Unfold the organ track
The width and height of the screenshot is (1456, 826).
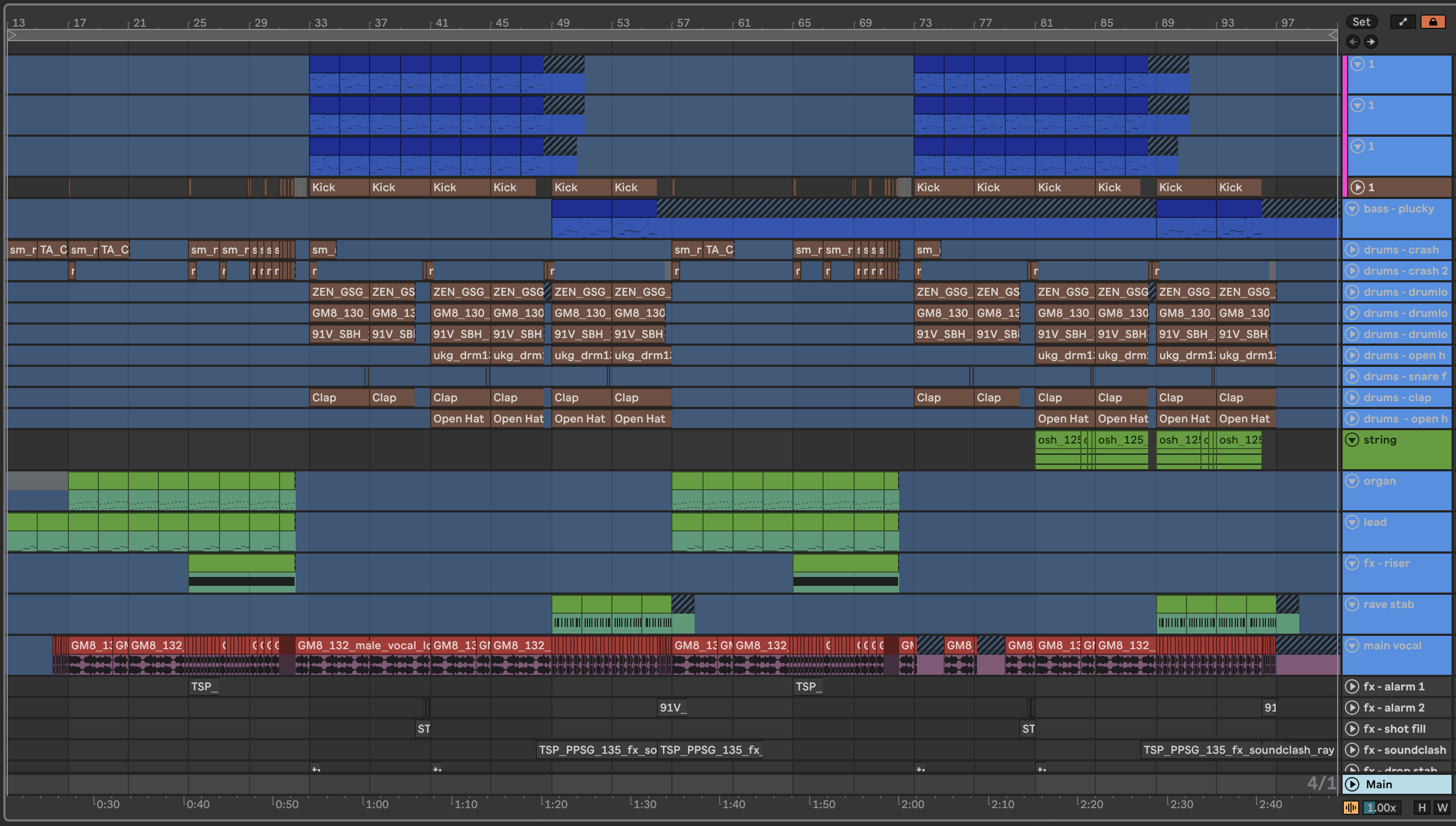[1352, 481]
